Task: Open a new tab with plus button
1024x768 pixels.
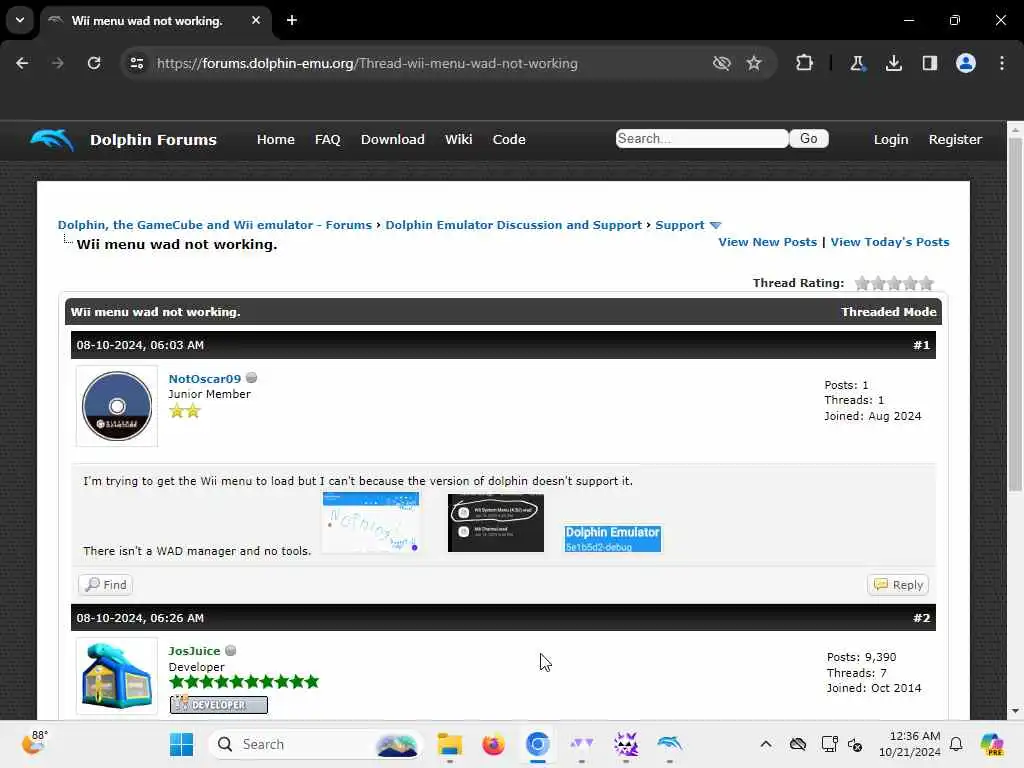Action: 292,20
